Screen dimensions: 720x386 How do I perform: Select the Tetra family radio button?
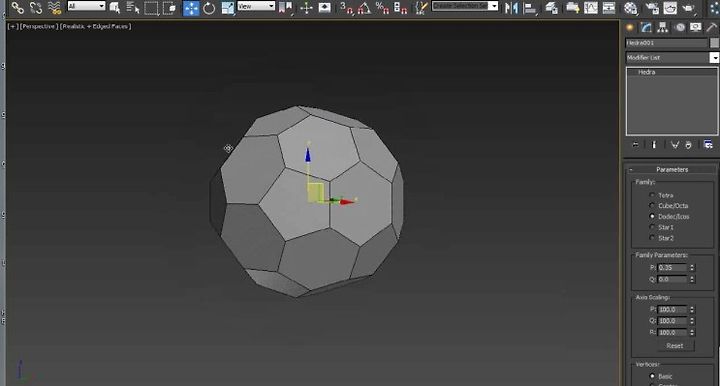point(652,195)
